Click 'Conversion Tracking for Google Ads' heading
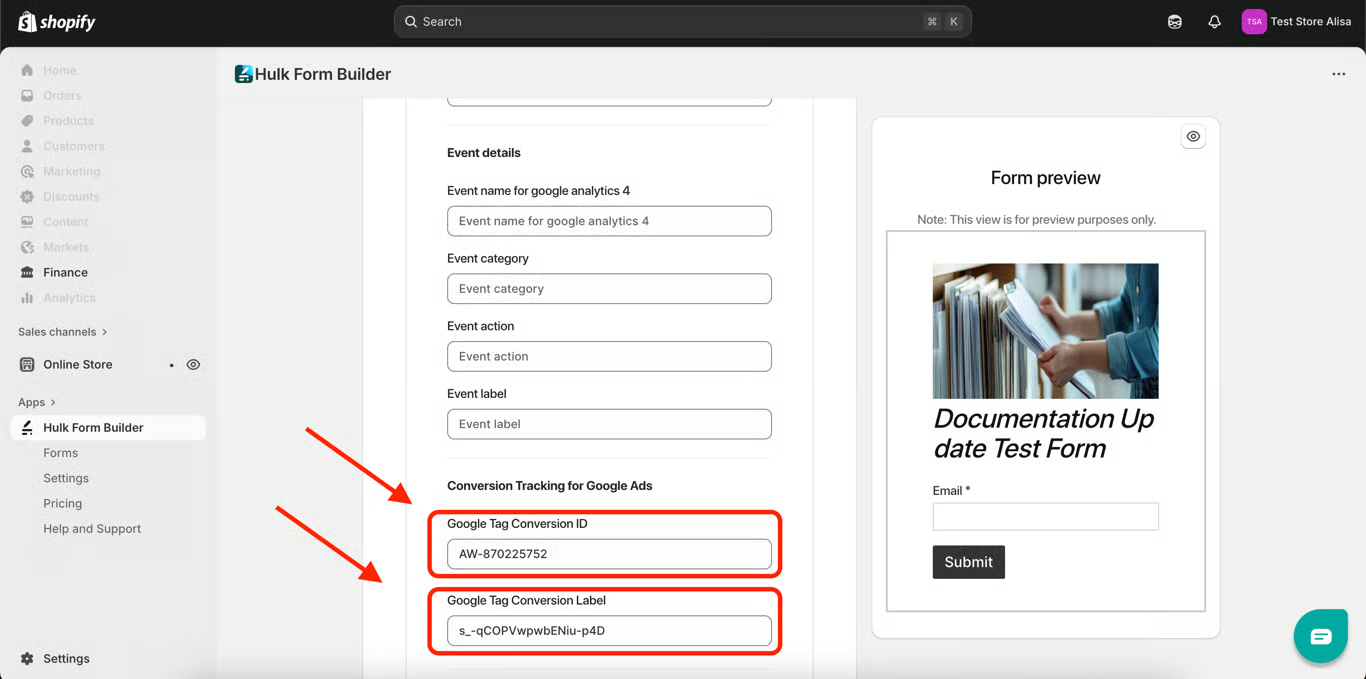This screenshot has width=1366, height=679. [549, 486]
